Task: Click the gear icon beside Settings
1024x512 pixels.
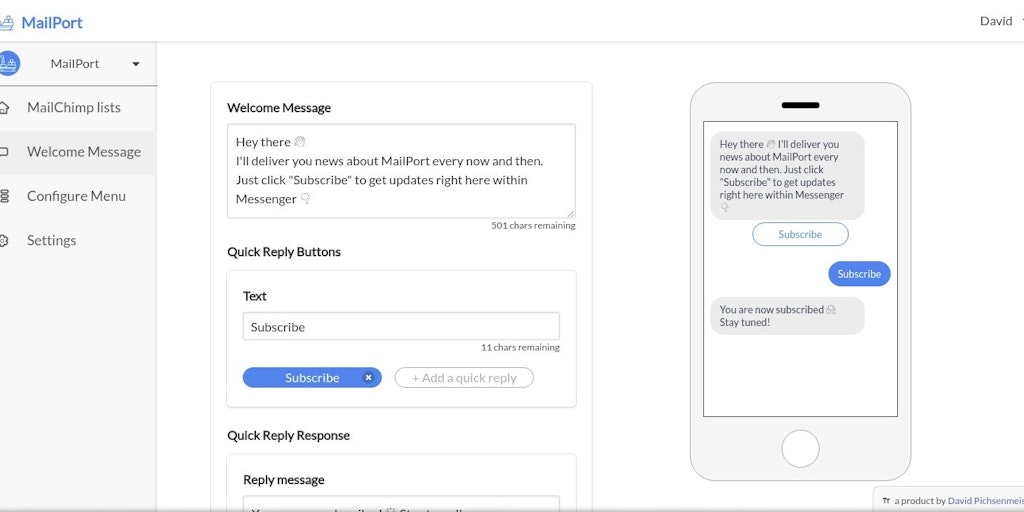Action: pyautogui.click(x=4, y=240)
